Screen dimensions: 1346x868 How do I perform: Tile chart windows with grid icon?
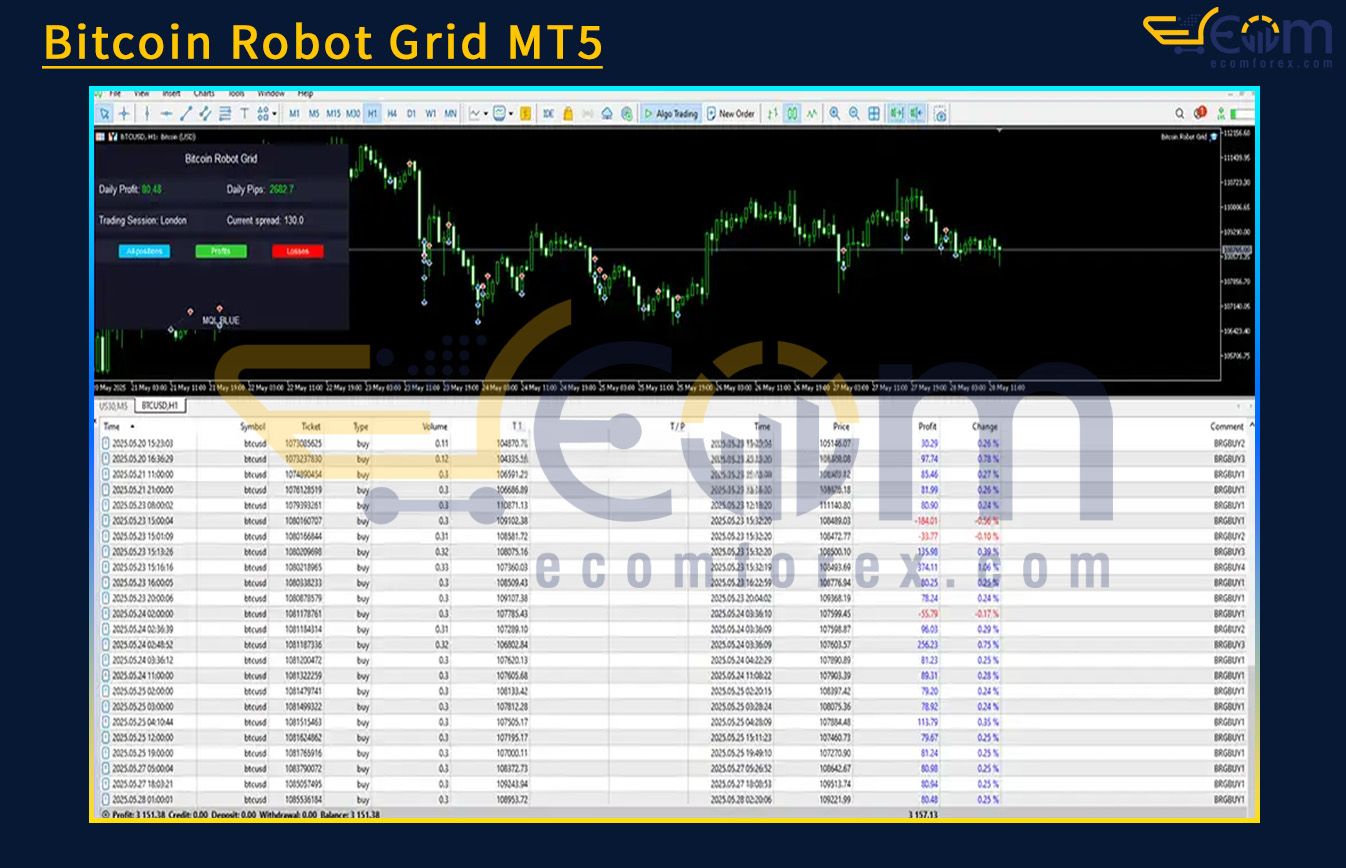click(874, 114)
